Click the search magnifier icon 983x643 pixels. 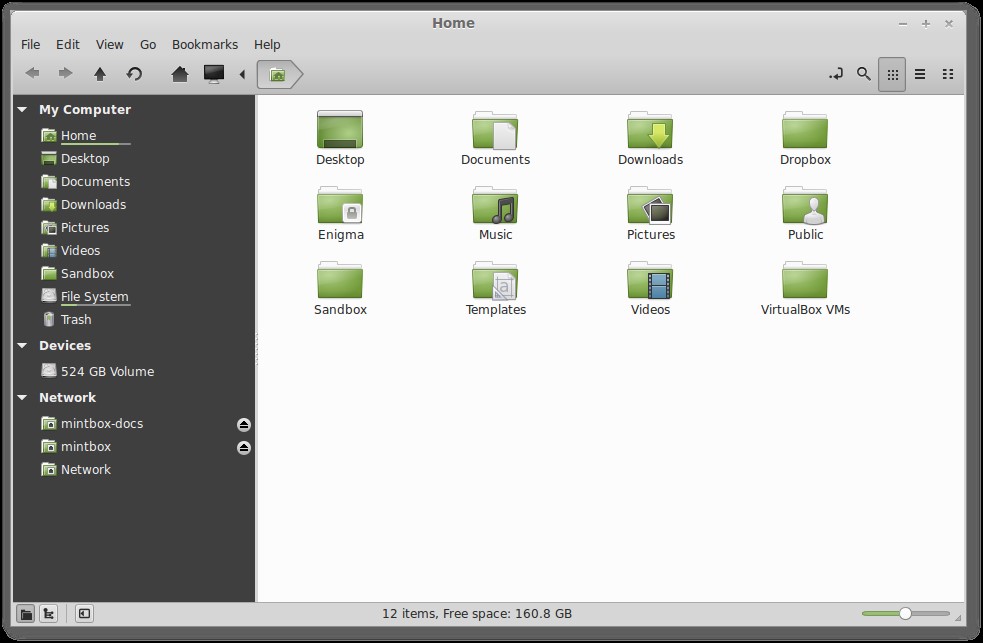[864, 74]
